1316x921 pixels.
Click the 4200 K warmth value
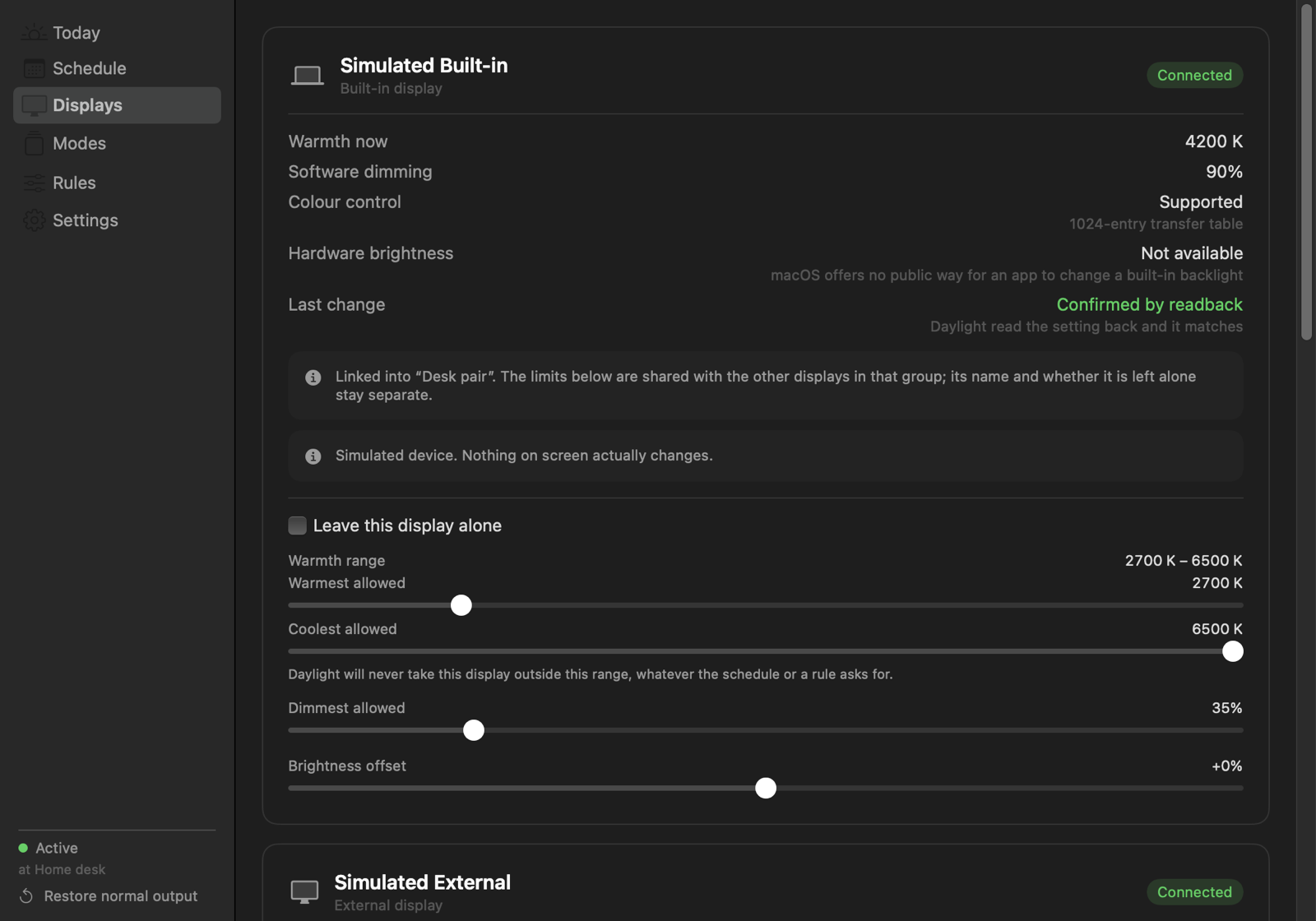coord(1213,141)
